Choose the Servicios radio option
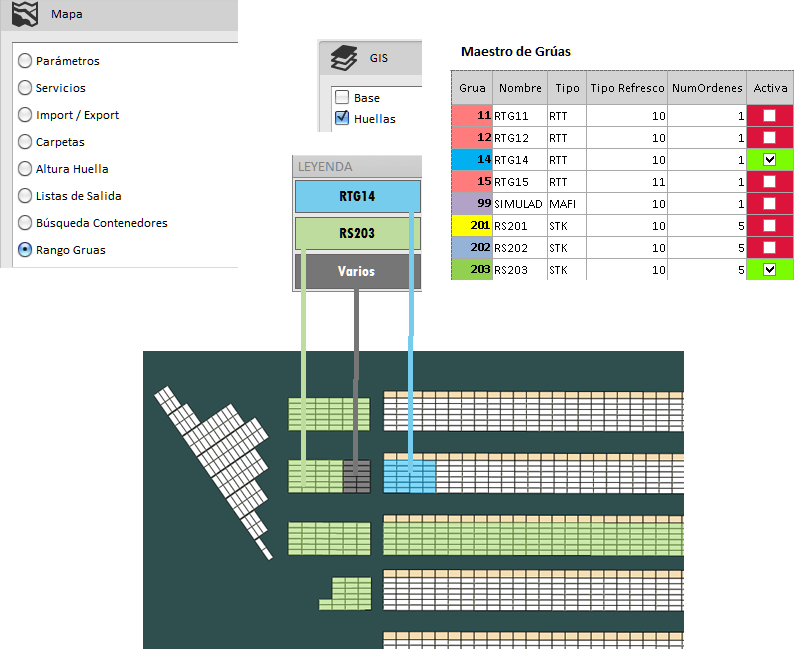 (x=25, y=88)
